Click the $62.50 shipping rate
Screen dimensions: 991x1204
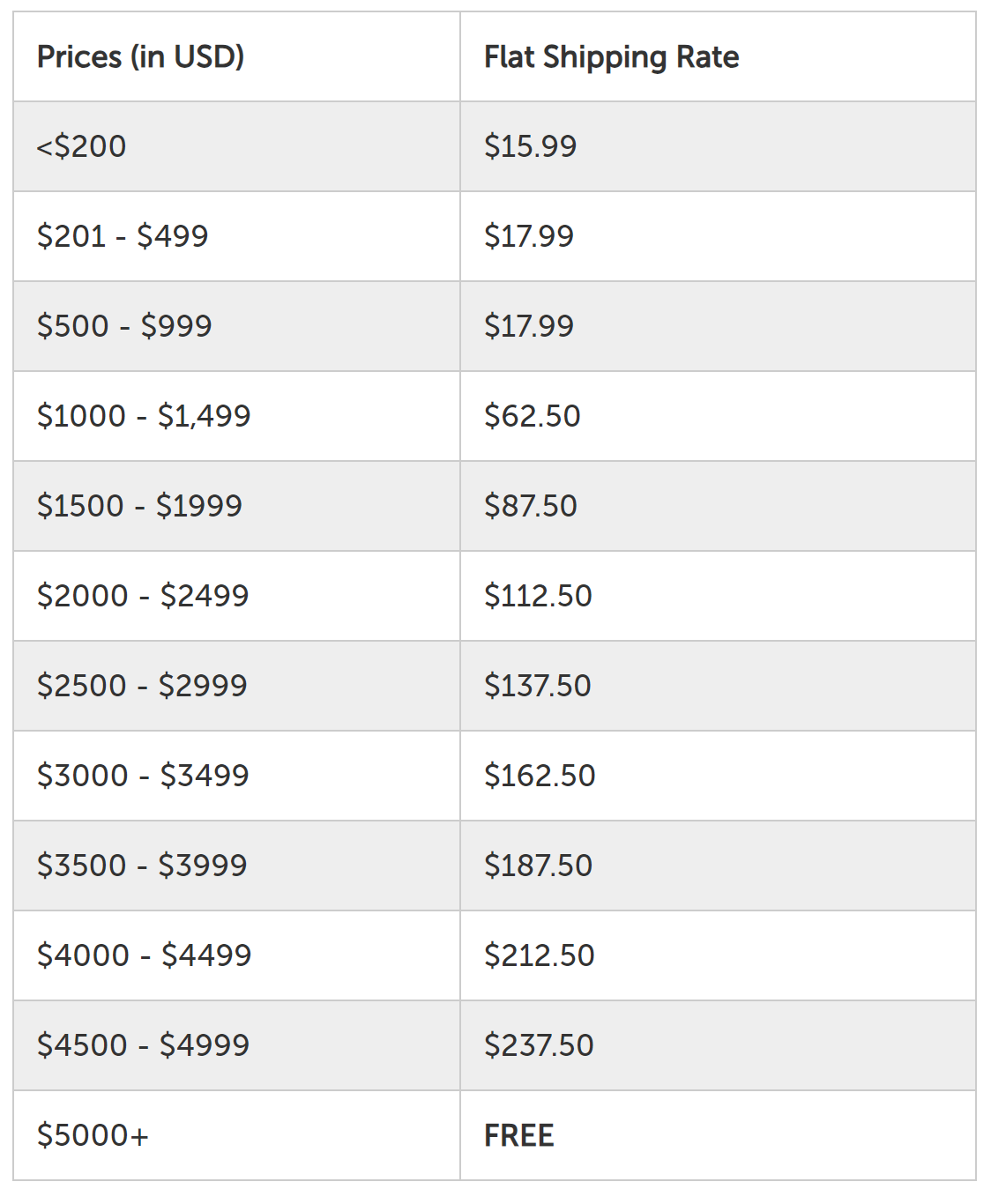coord(532,416)
